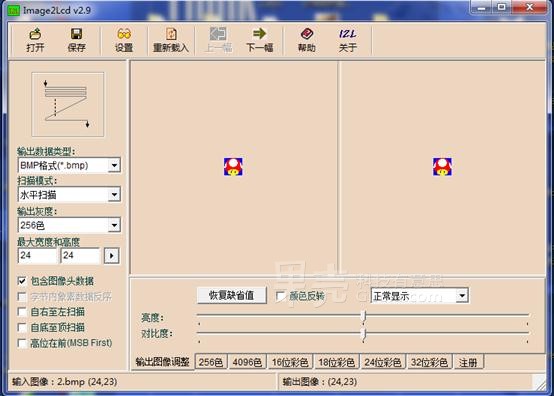Image resolution: width=554 pixels, height=396 pixels.
Task: Switch to the 4096色 tab
Action: click(247, 362)
